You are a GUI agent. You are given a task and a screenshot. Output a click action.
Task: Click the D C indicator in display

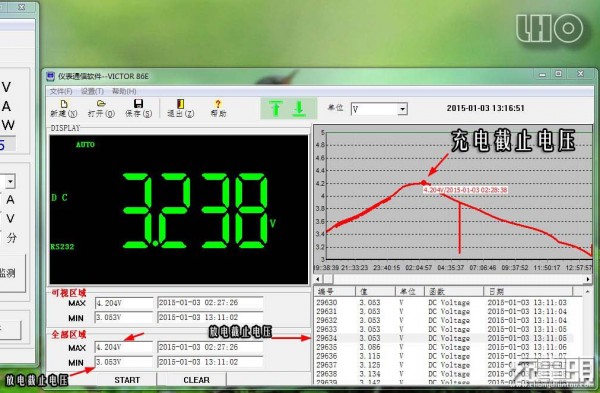[x=59, y=198]
